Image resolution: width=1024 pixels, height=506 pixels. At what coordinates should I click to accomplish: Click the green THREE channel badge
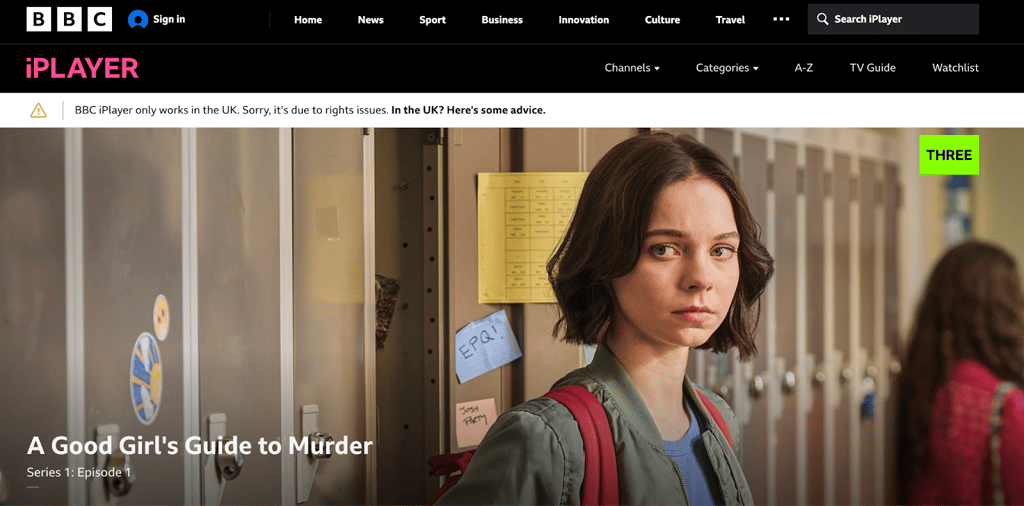949,155
